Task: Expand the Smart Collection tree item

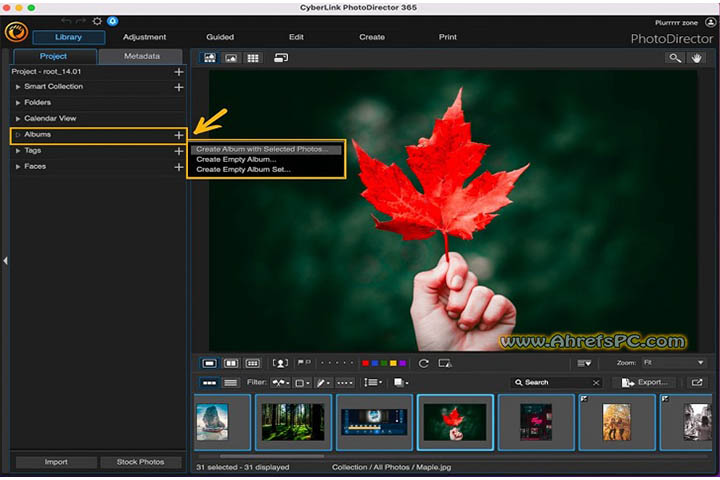Action: (x=18, y=87)
